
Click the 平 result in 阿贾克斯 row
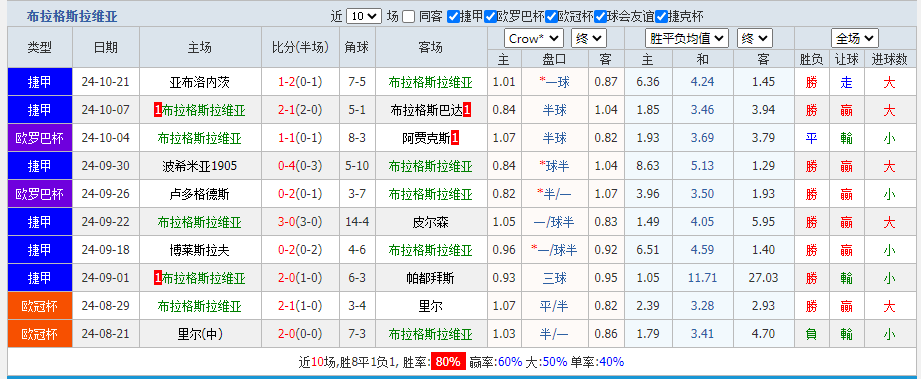[812, 138]
